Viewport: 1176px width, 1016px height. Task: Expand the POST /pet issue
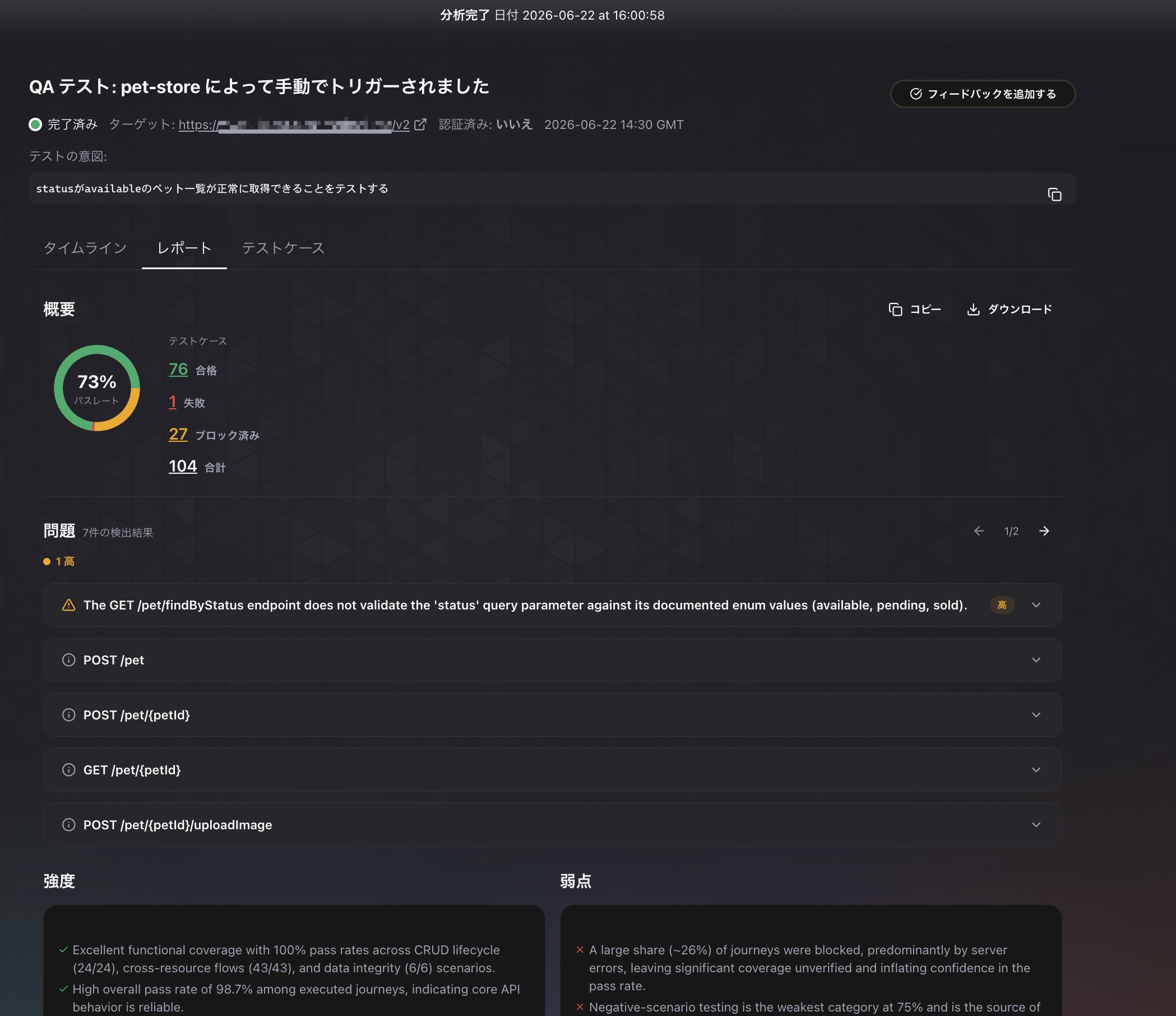(1036, 660)
